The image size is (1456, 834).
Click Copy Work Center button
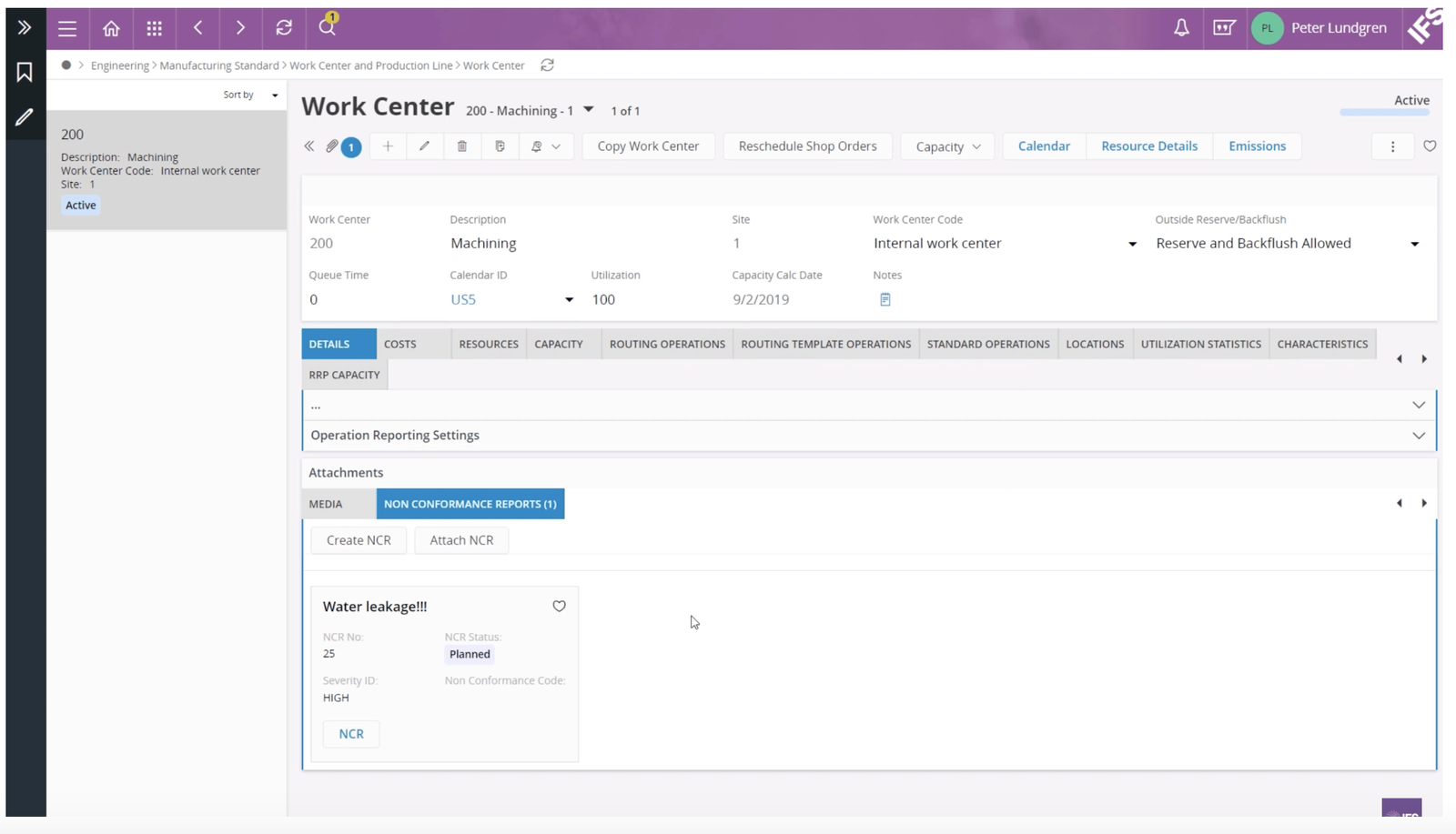click(648, 146)
